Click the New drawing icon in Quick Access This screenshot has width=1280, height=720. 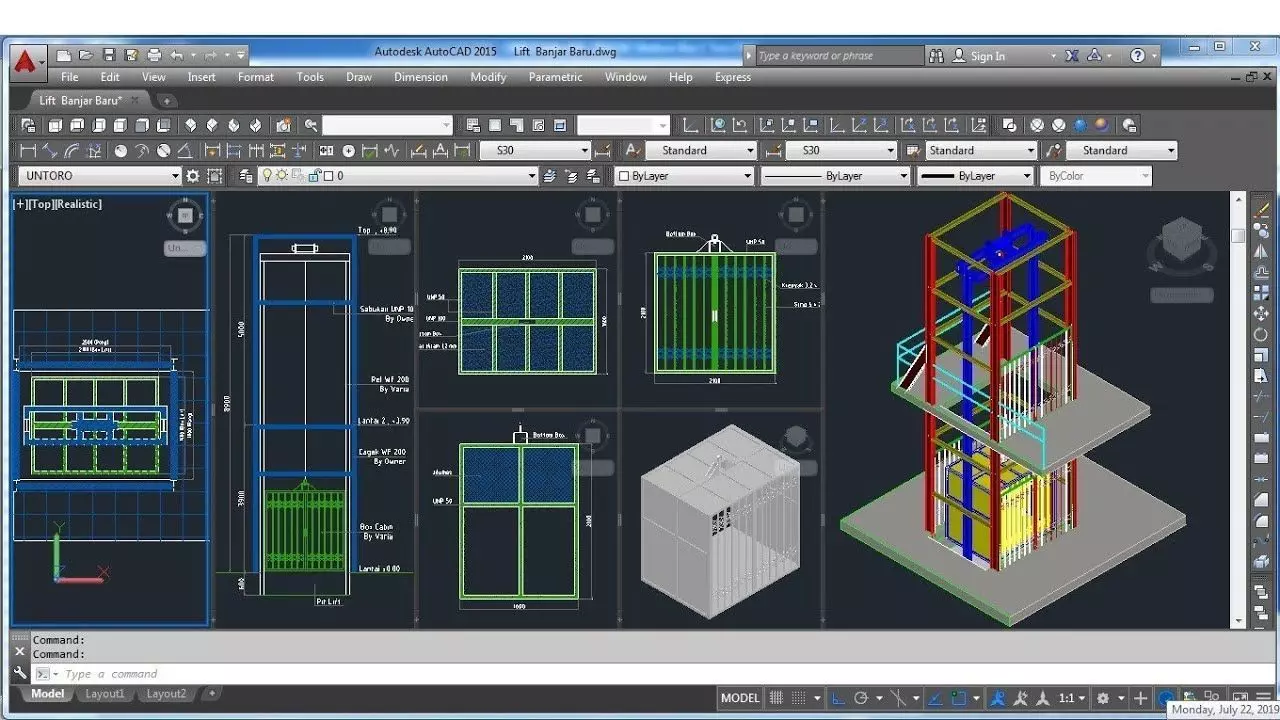click(64, 55)
